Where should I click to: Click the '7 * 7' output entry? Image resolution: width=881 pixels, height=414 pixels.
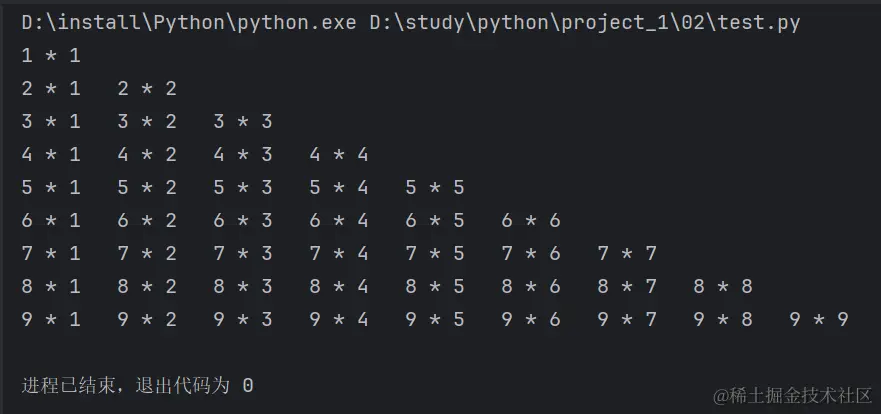pyautogui.click(x=627, y=253)
